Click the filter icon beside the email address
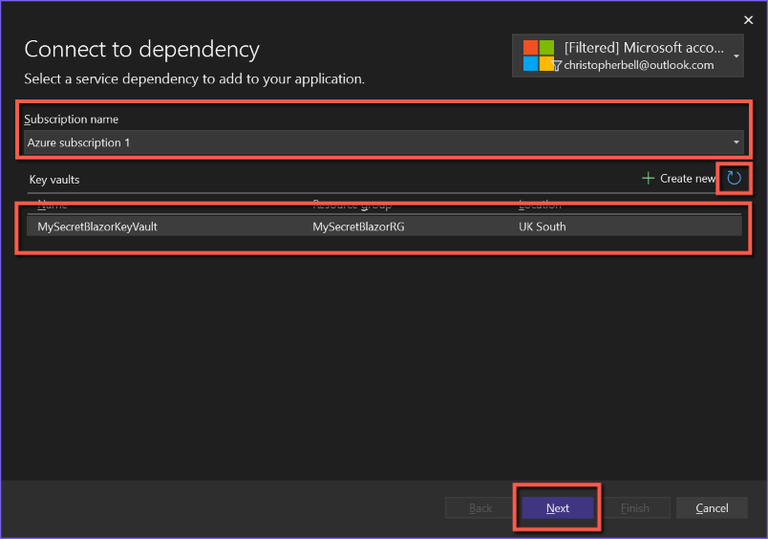This screenshot has width=768, height=539. pyautogui.click(x=557, y=65)
